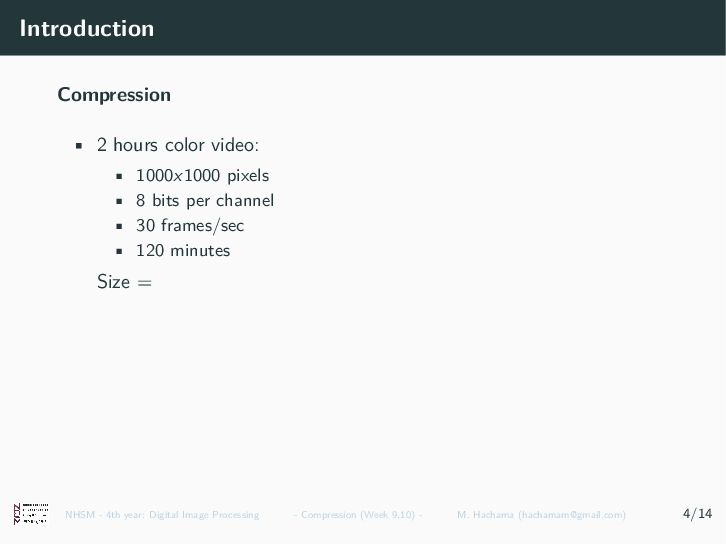Click the slide number '4/14'
Image resolution: width=726 pixels, height=544 pixels.
click(x=697, y=513)
